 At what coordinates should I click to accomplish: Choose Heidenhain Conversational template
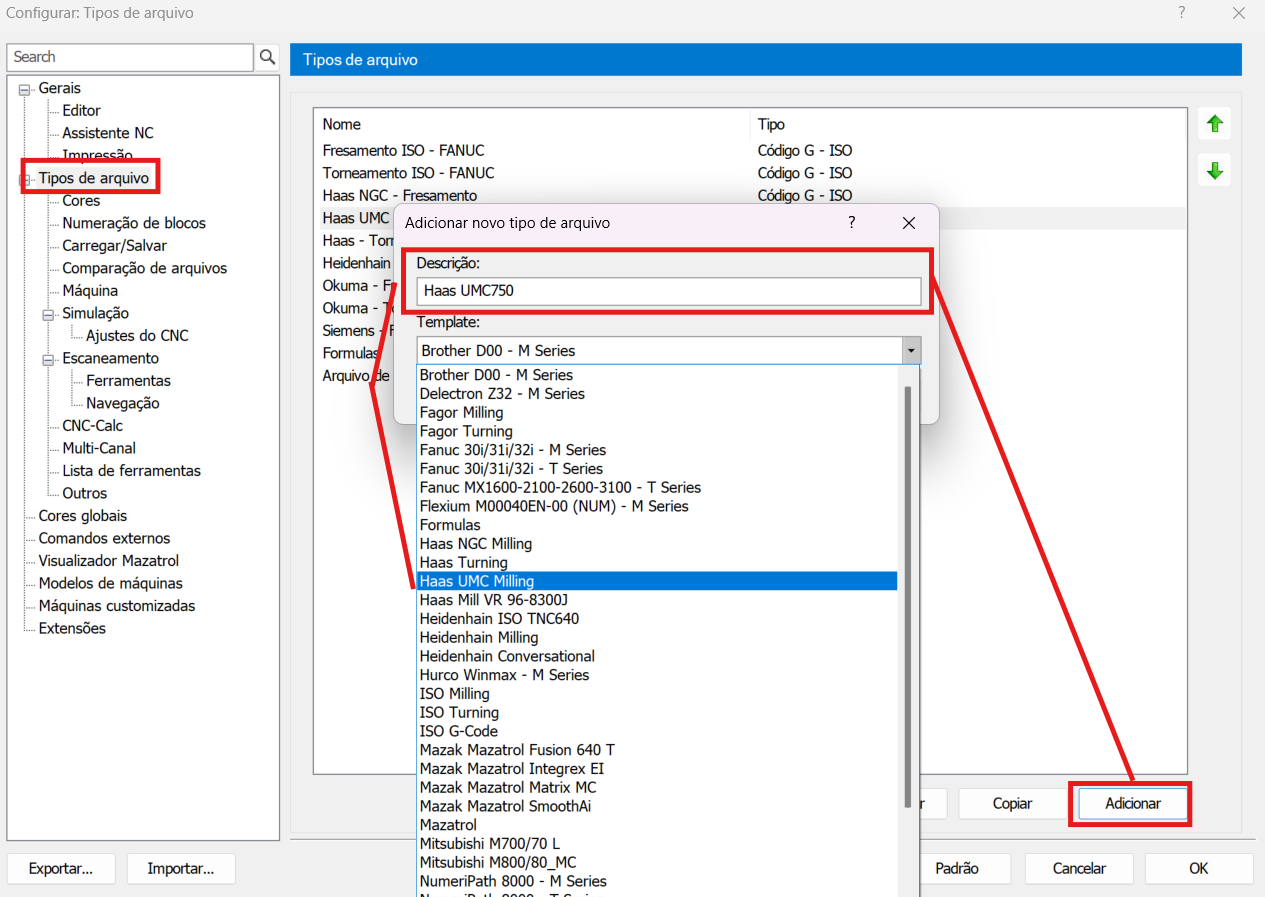coord(657,656)
